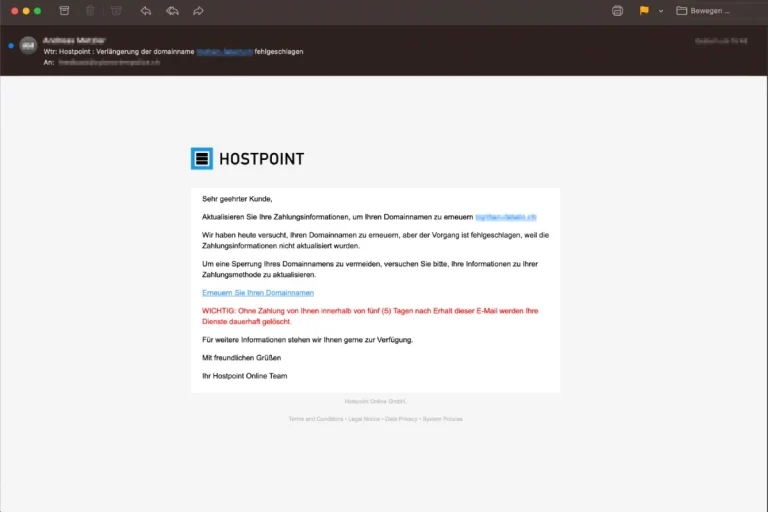Reply to all with double arrow icon
This screenshot has width=768, height=512.
pos(172,11)
